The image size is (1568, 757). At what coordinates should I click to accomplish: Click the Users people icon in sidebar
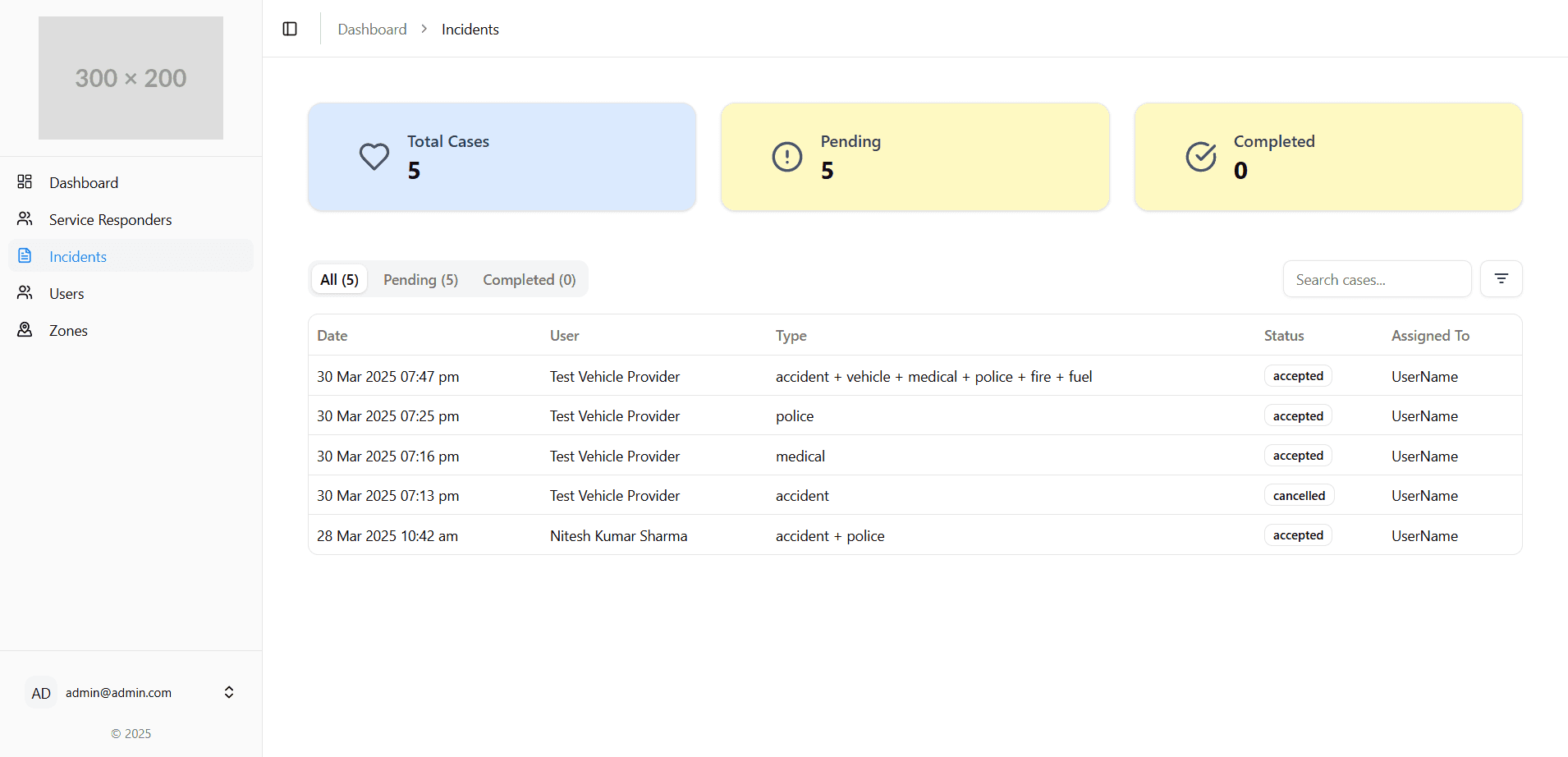25,292
